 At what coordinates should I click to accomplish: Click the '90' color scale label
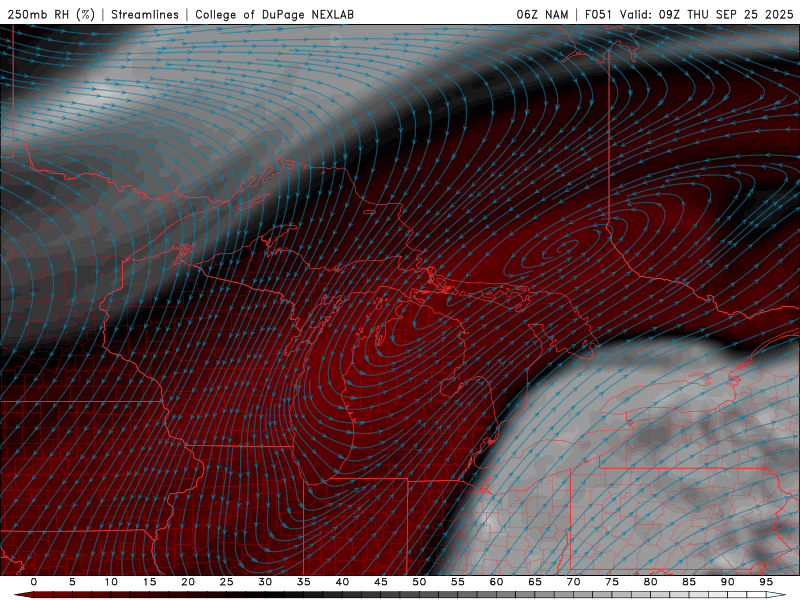pos(727,582)
